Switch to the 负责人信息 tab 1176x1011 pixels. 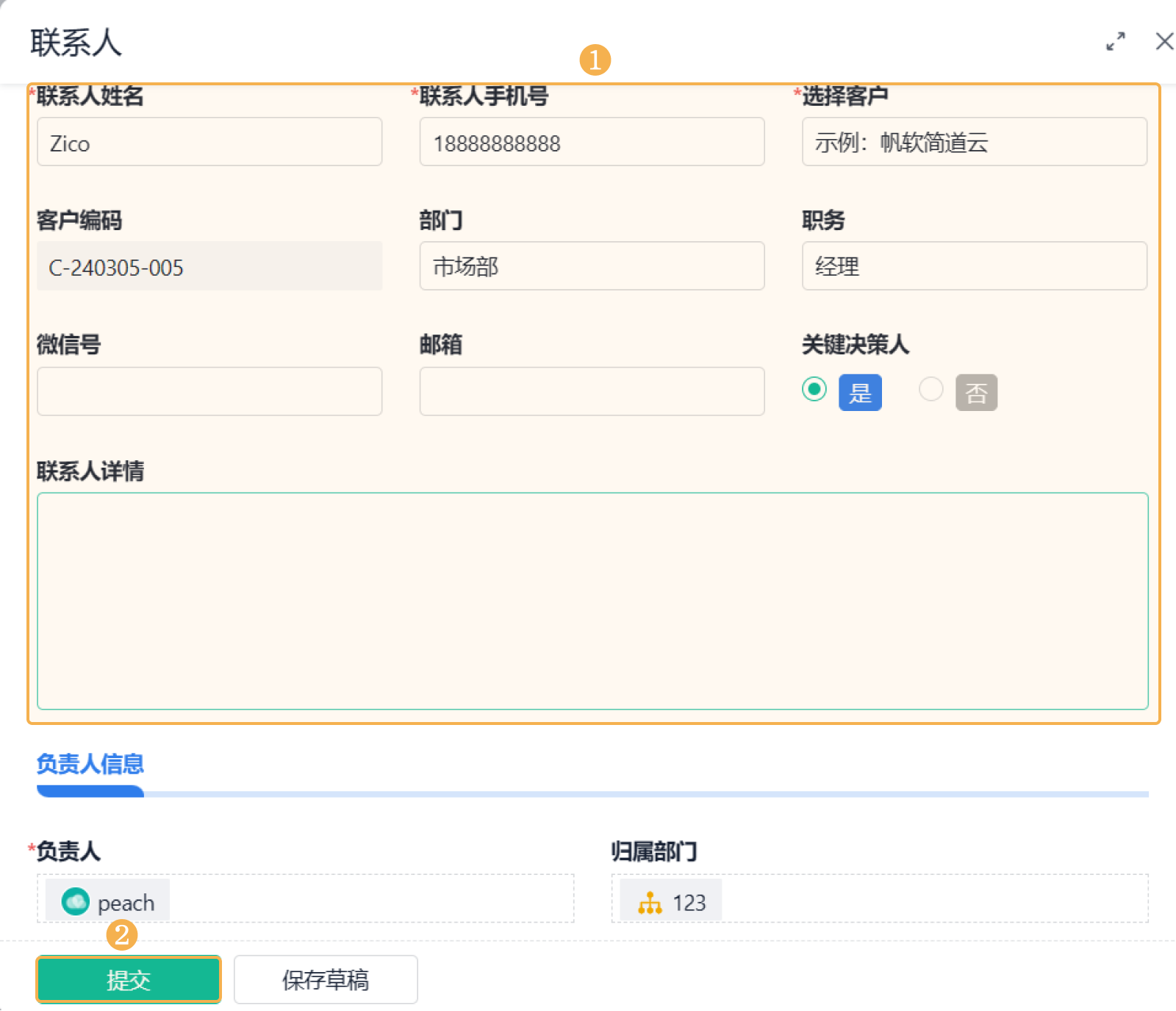(x=90, y=764)
